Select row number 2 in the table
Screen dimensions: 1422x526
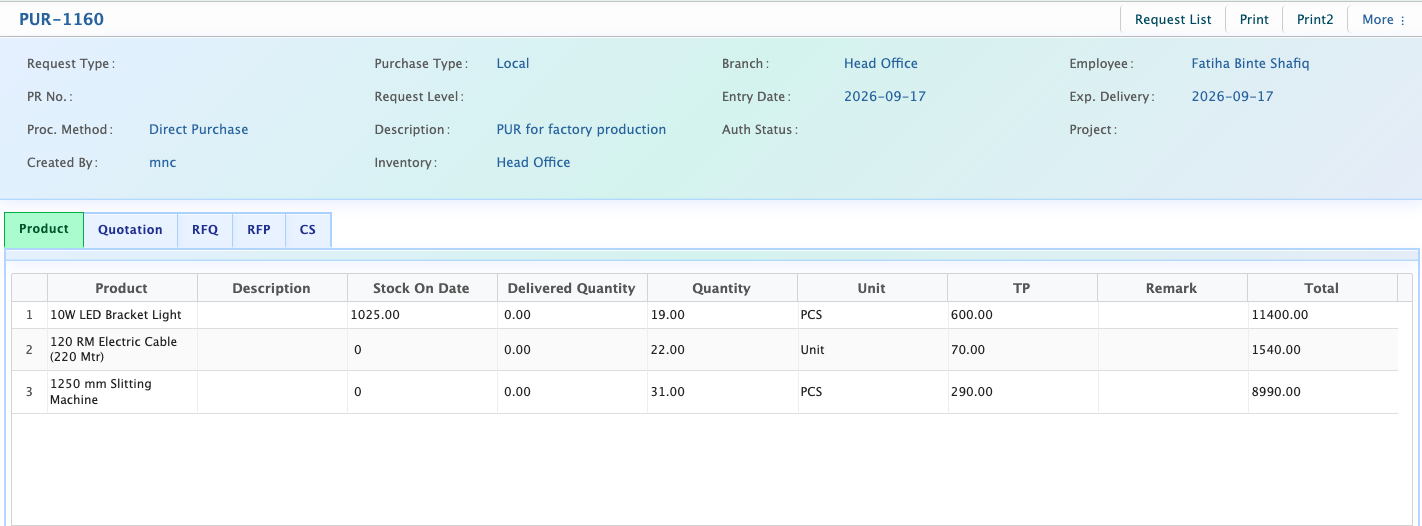click(x=29, y=350)
